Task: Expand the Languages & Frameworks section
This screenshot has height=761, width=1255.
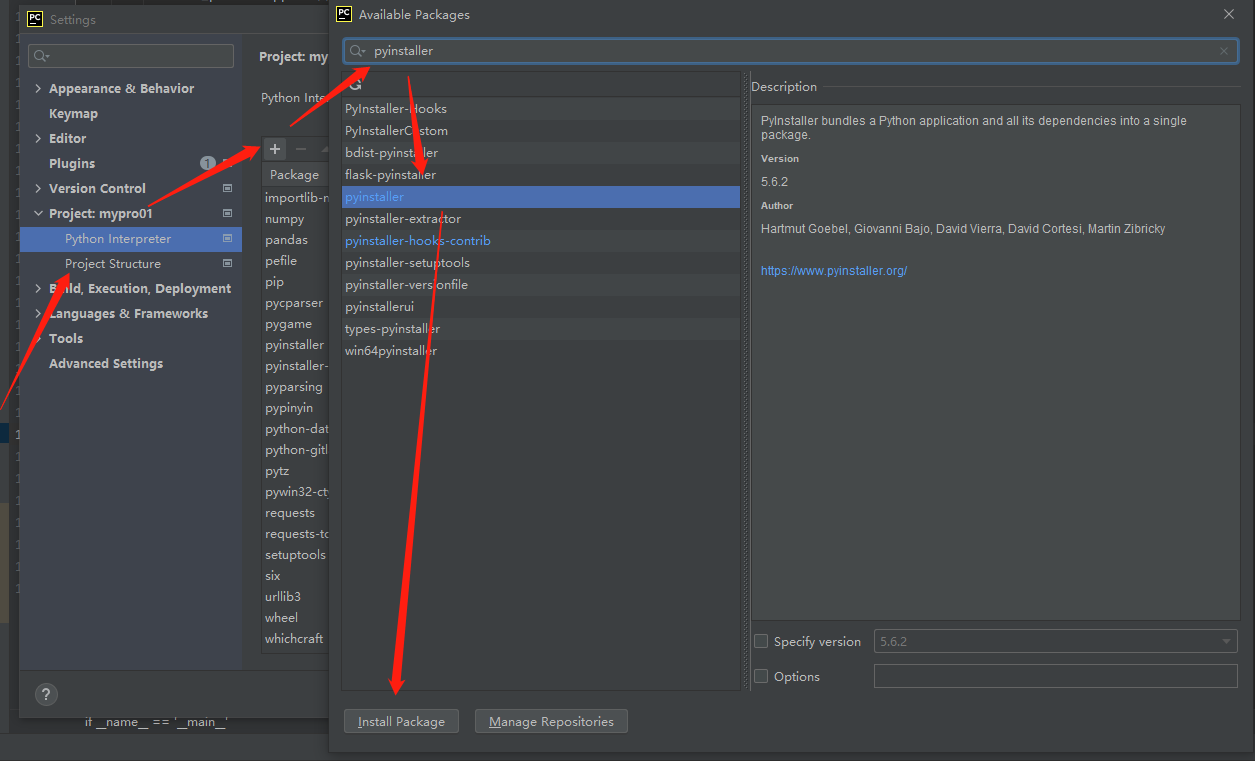Action: pos(38,314)
